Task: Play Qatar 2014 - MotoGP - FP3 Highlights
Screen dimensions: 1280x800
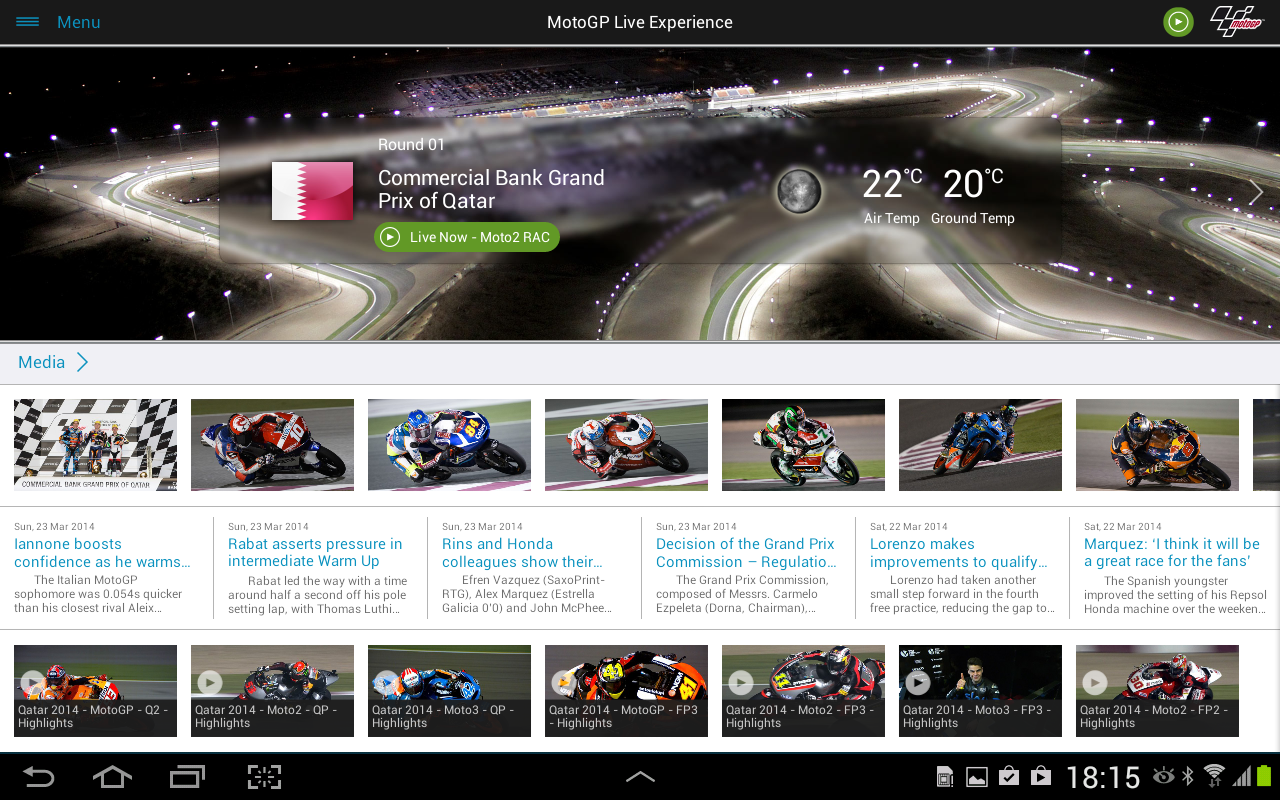Action: pos(626,691)
